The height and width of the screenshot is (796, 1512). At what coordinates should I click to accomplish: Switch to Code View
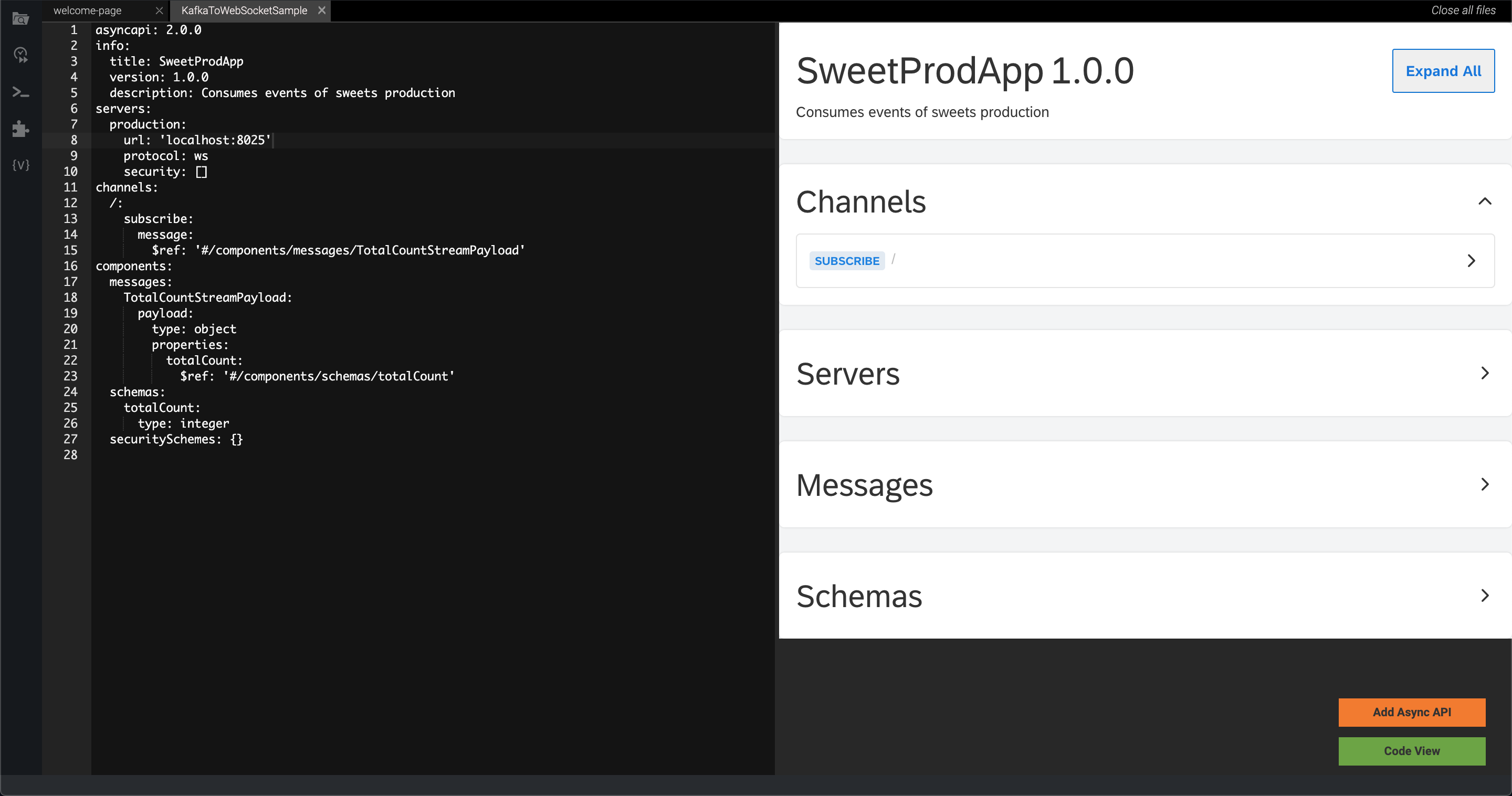[x=1412, y=751]
